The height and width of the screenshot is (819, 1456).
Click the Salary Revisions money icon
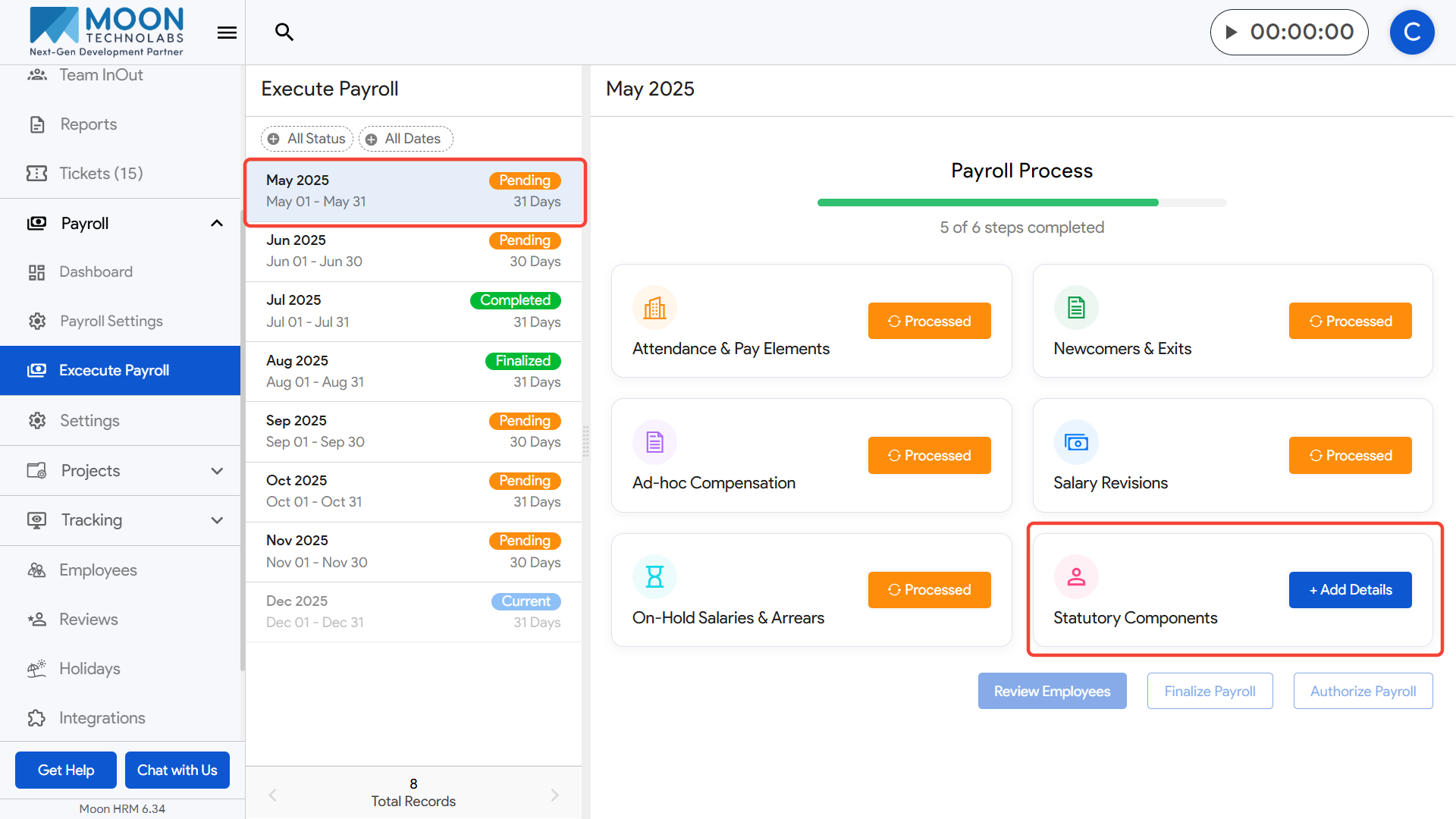[x=1076, y=442]
